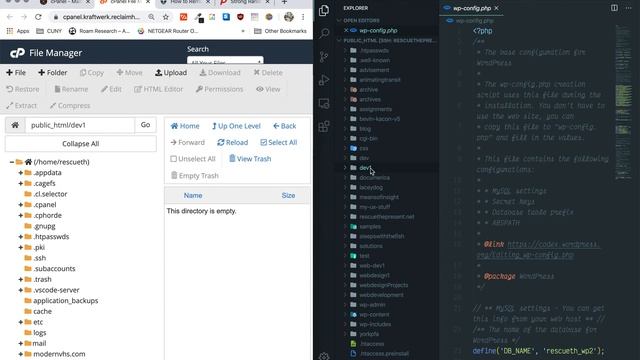Select the dev1 folder in VS Code explorer
This screenshot has width=640, height=360.
click(x=386, y=168)
